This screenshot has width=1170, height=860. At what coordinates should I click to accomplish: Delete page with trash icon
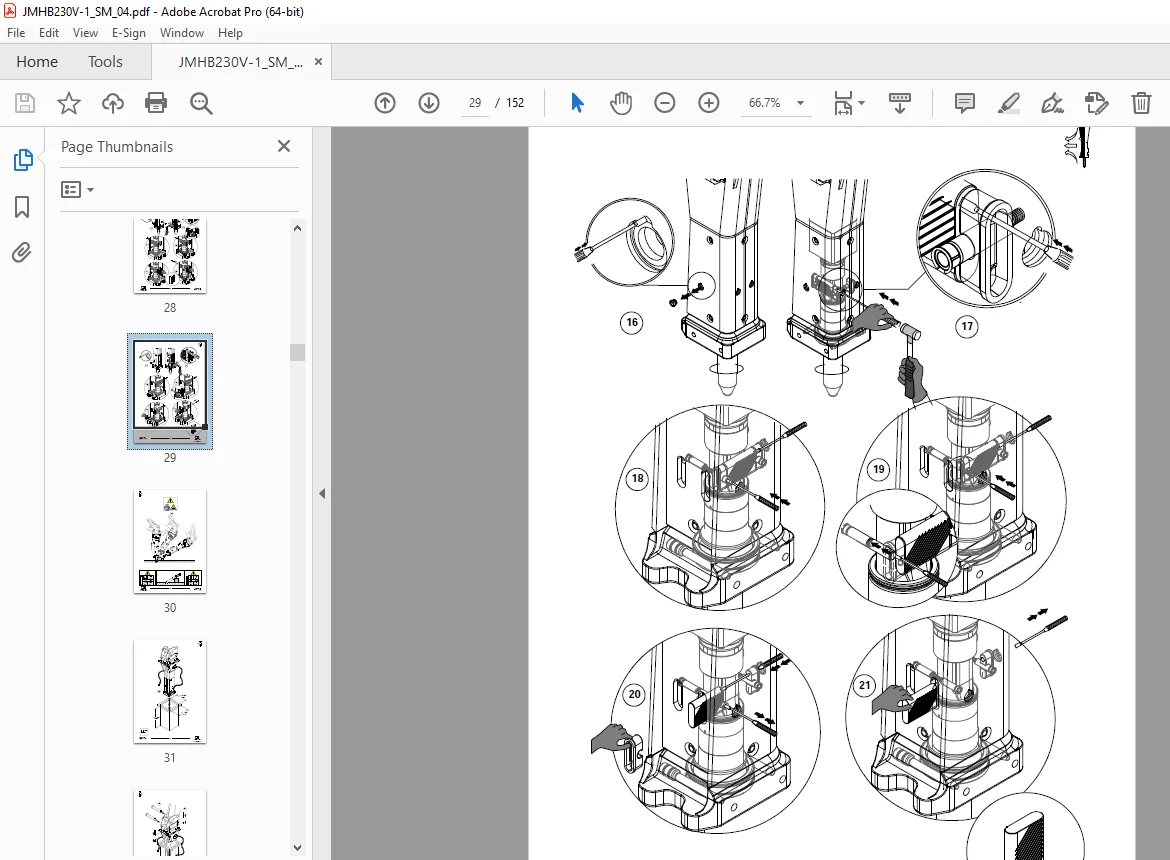1141,103
